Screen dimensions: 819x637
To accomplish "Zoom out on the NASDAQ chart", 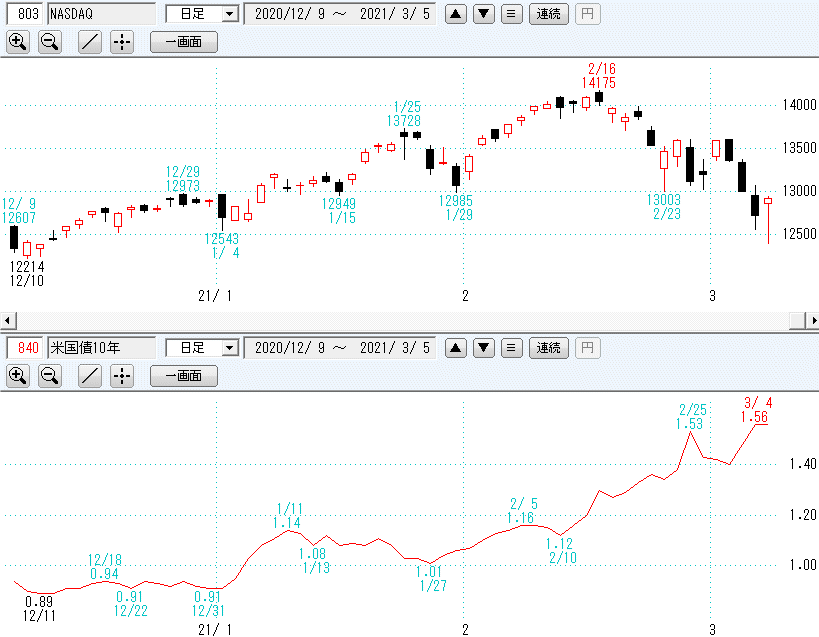I will (x=49, y=42).
